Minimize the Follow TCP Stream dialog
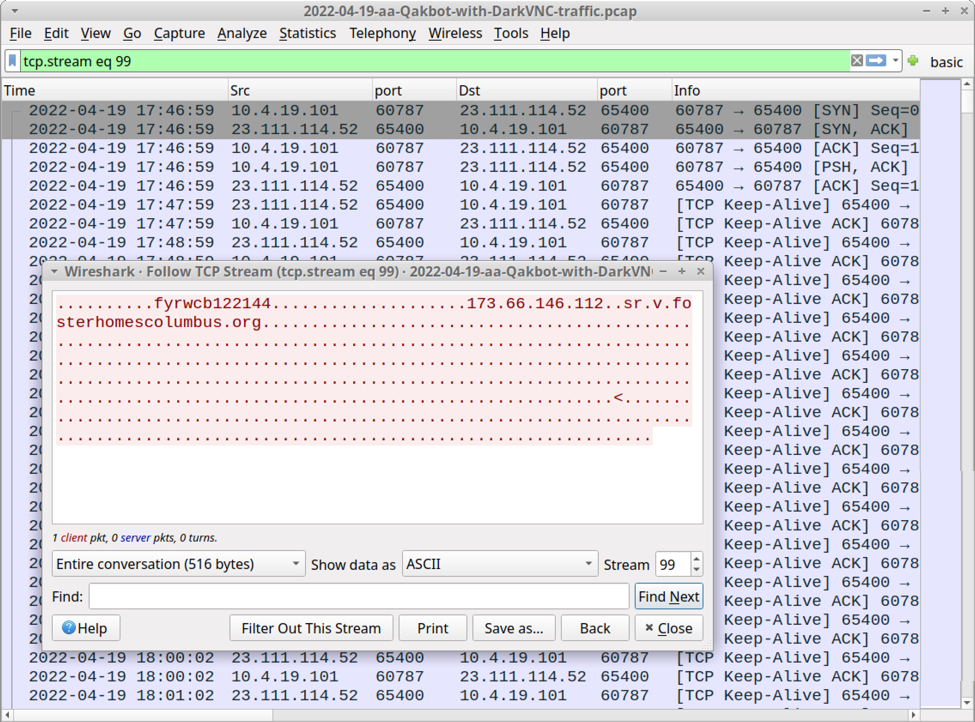This screenshot has width=975, height=722. 663,271
